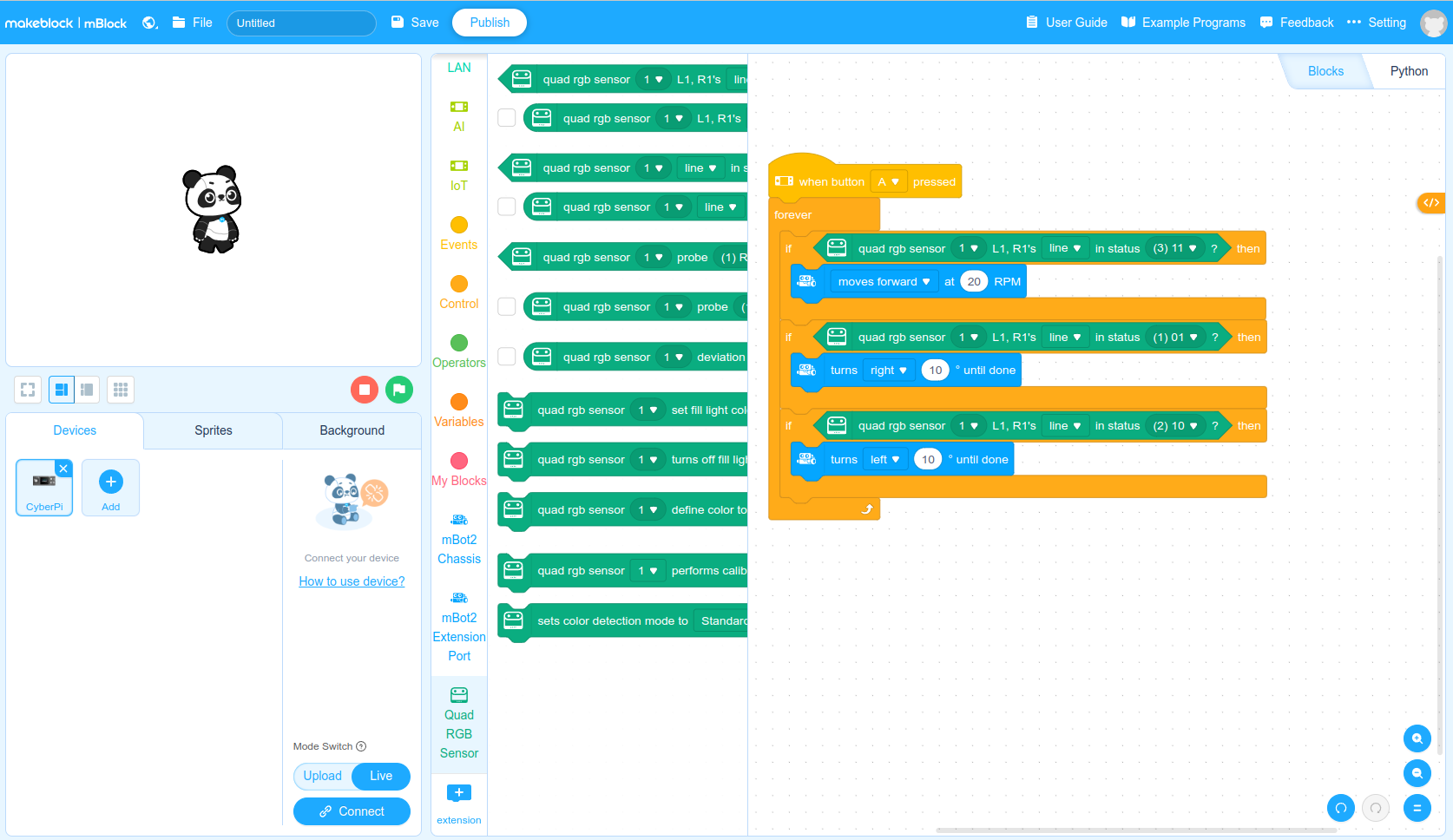Open the Quad RGB Sensor category
Viewport: 1453px width, 840px height.
[x=459, y=724]
